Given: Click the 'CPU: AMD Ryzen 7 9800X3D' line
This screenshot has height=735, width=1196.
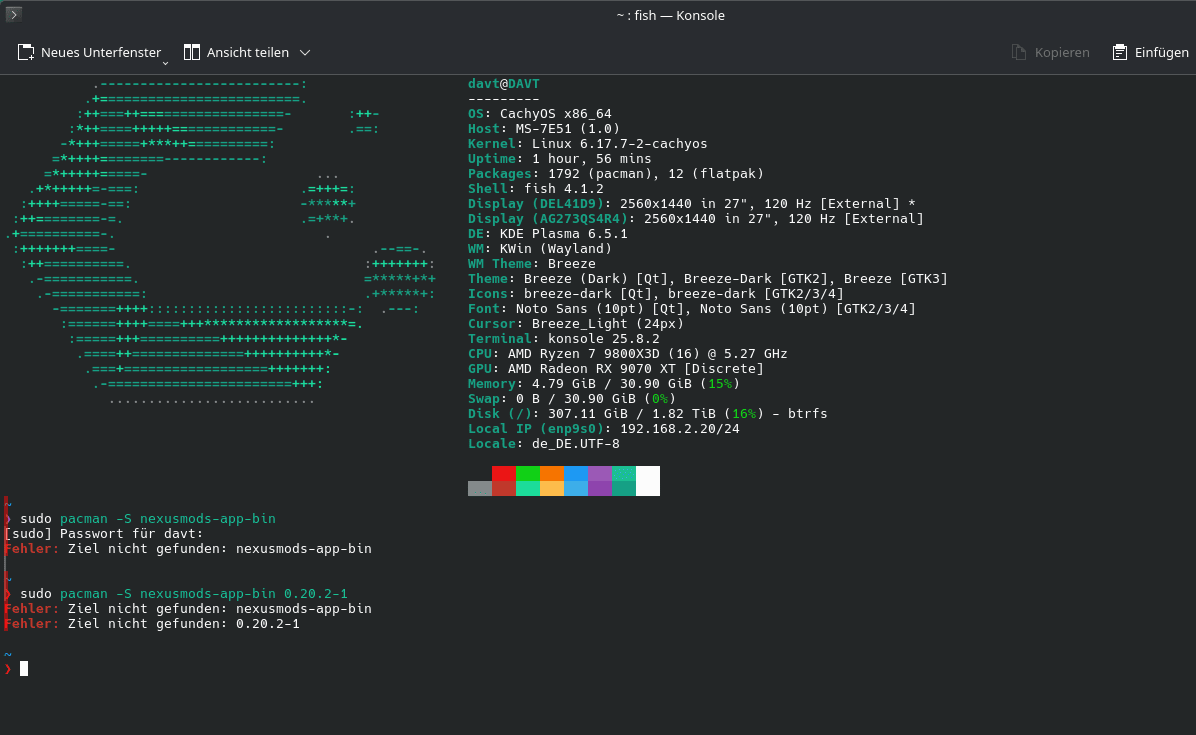Looking at the screenshot, I should (628, 354).
